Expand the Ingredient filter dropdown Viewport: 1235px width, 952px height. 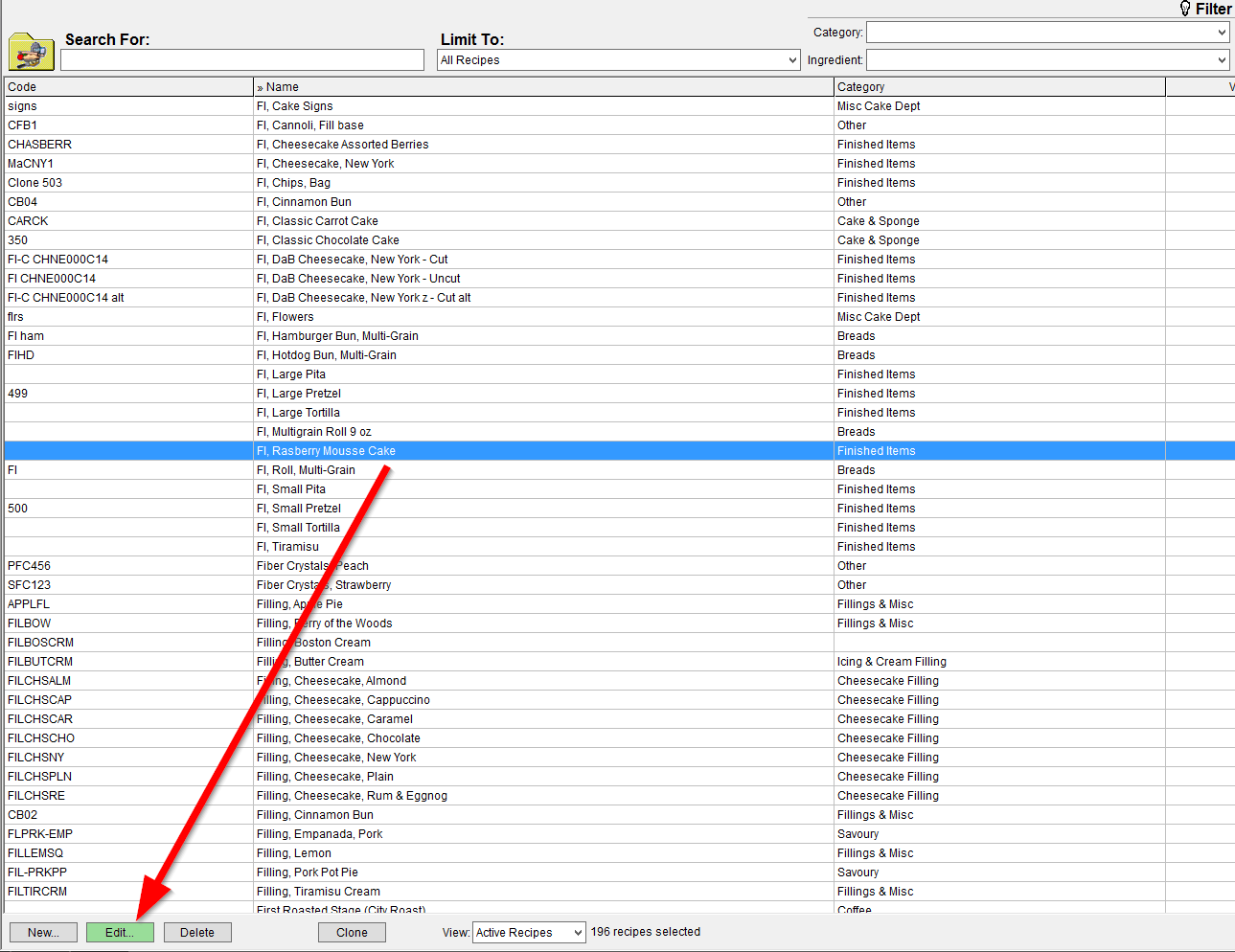[x=1047, y=60]
